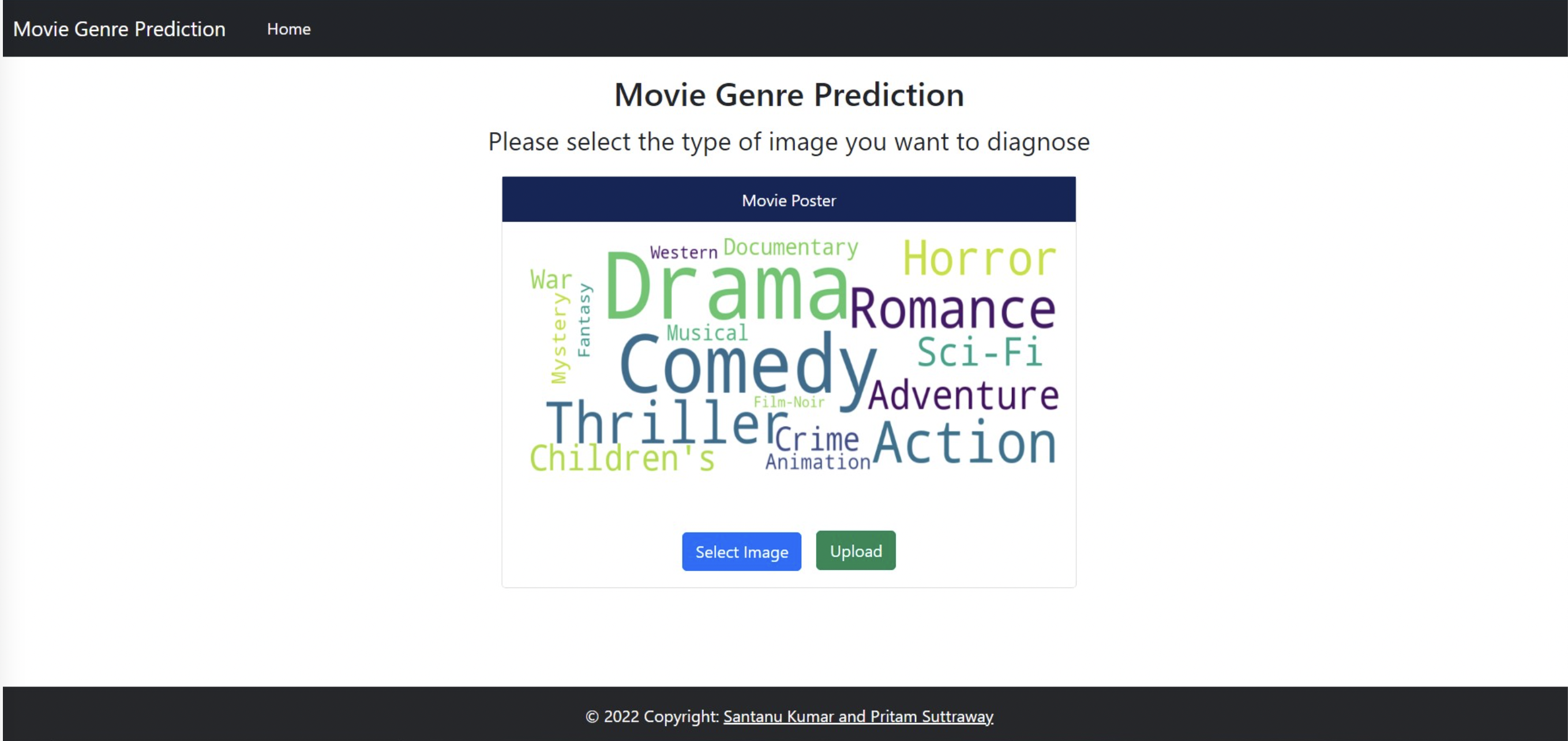
Task: Click the word Drama in the word cloud
Action: [x=727, y=285]
